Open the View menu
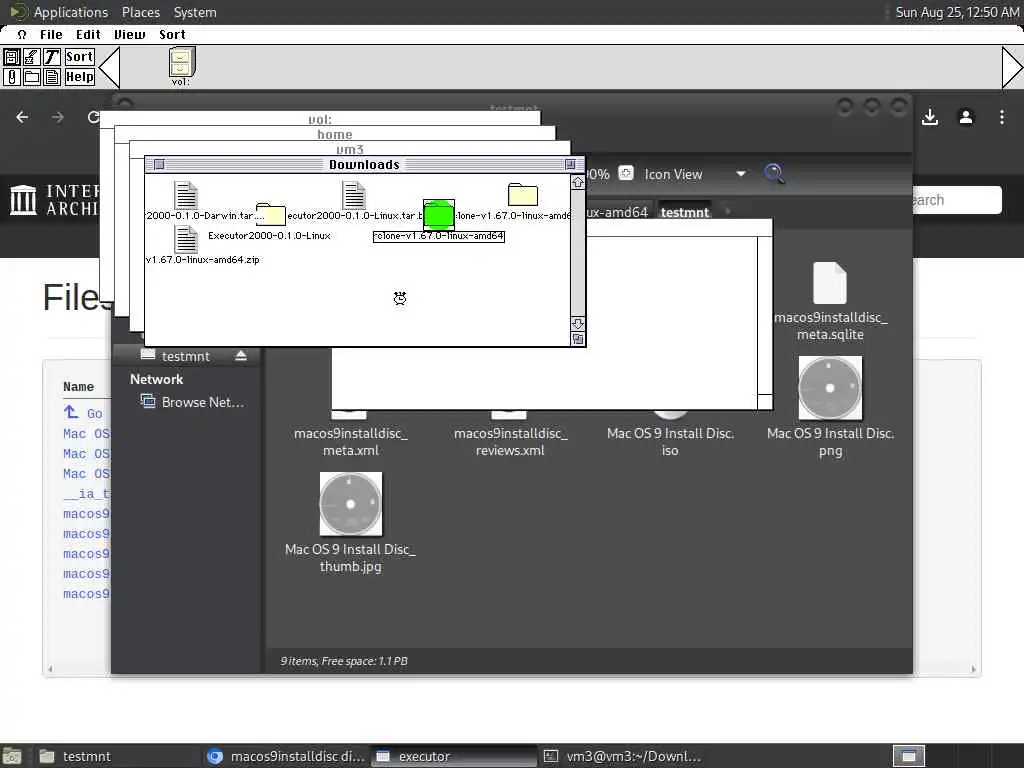Screen dimensions: 1024x768 pos(129,35)
